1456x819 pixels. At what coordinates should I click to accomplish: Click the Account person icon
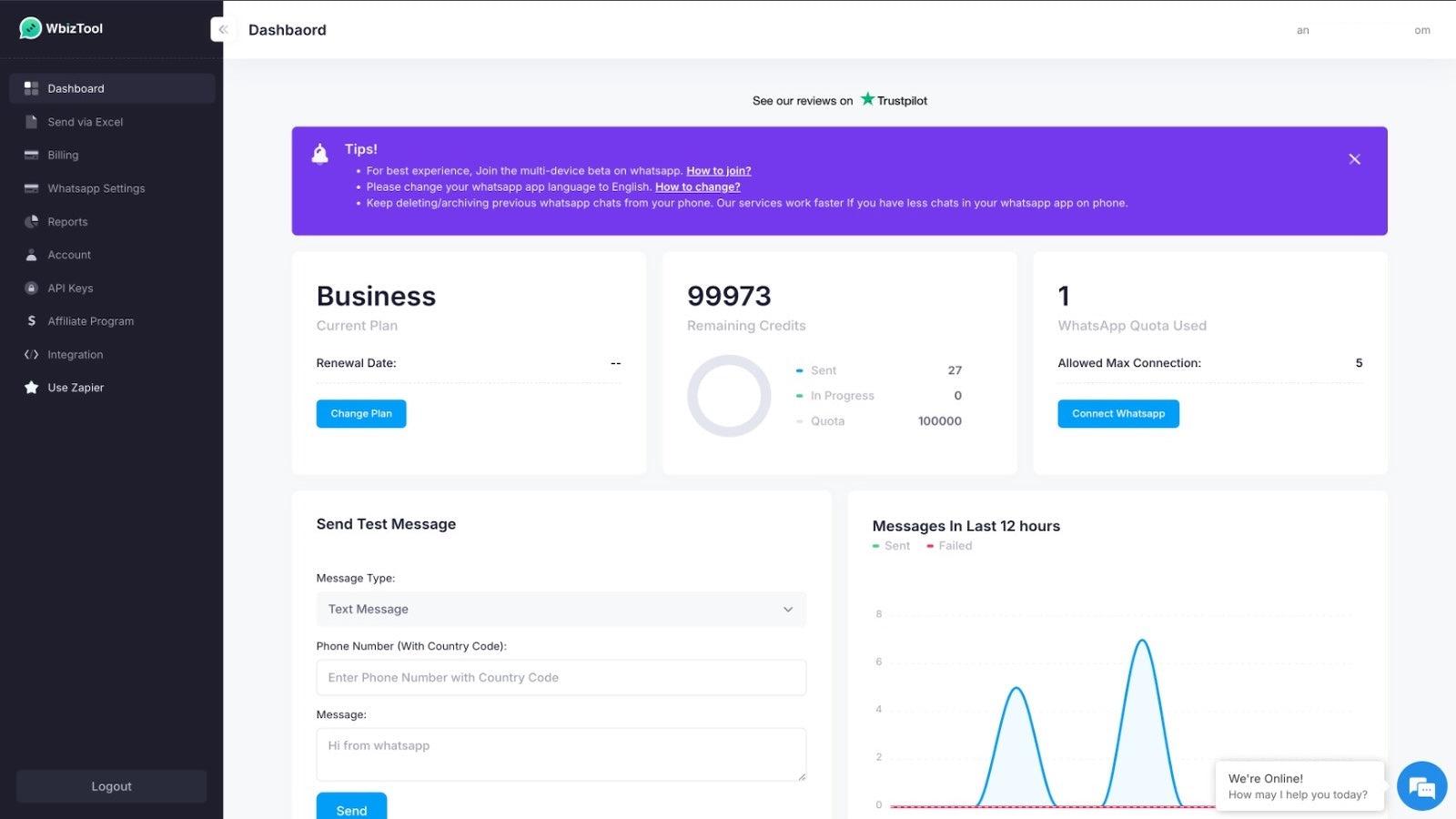coord(30,255)
